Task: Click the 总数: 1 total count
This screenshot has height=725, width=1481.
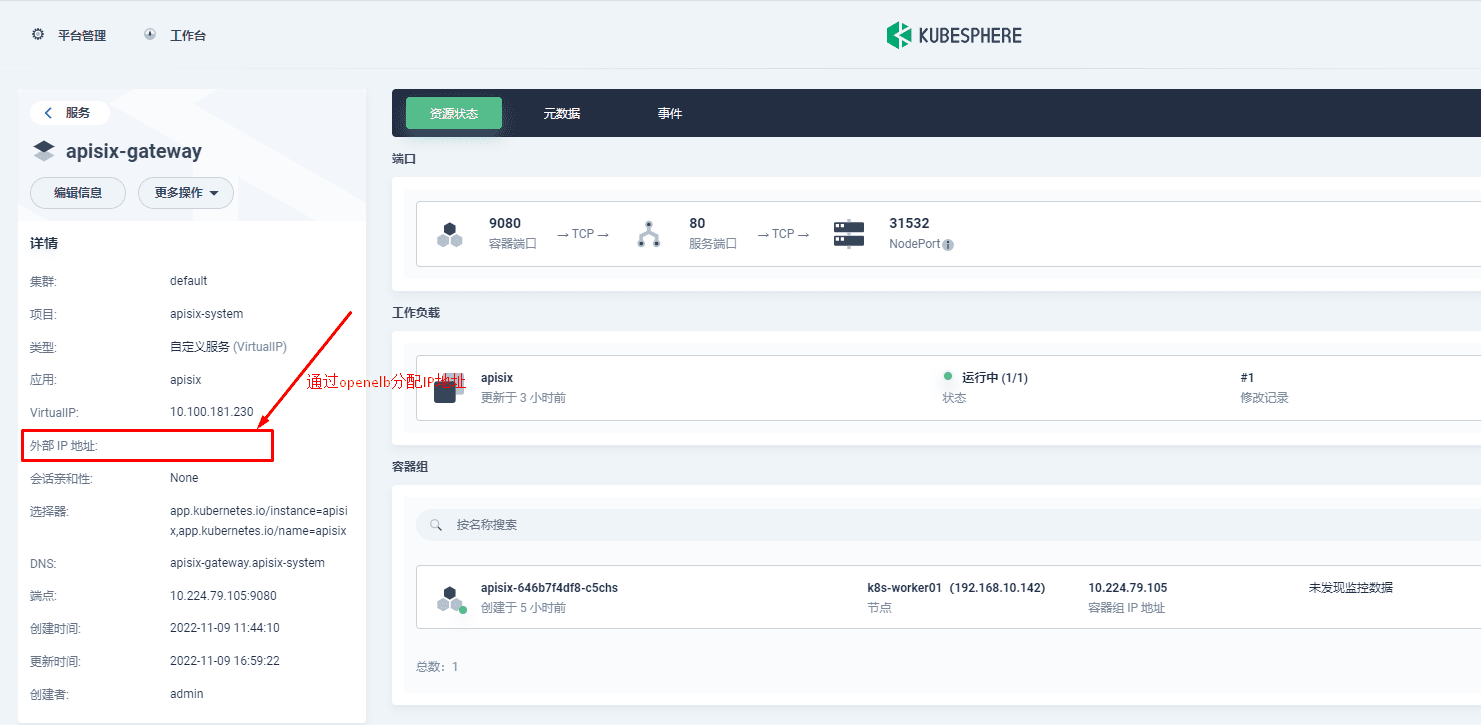Action: pyautogui.click(x=437, y=667)
